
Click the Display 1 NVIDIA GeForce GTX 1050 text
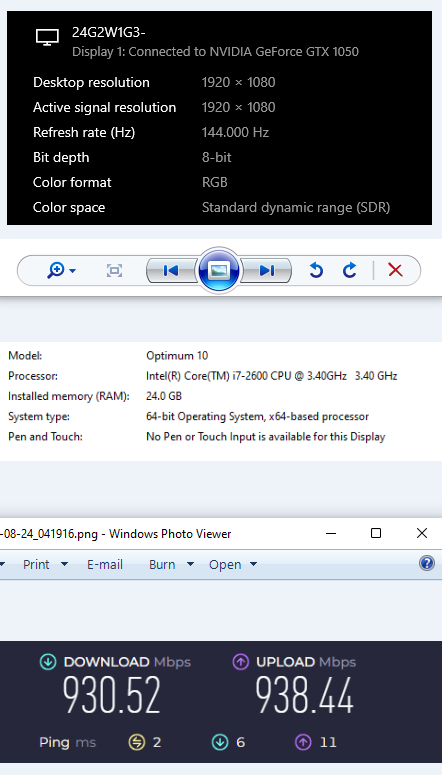click(216, 51)
